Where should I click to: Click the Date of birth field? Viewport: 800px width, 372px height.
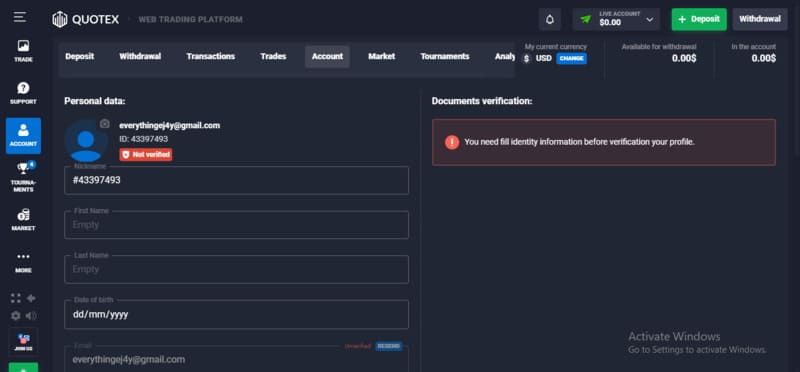(x=236, y=314)
